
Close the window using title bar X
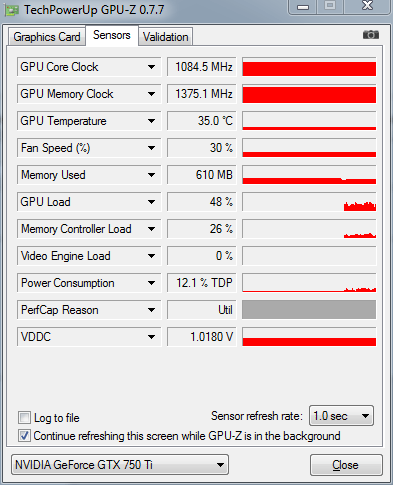click(367, 6)
